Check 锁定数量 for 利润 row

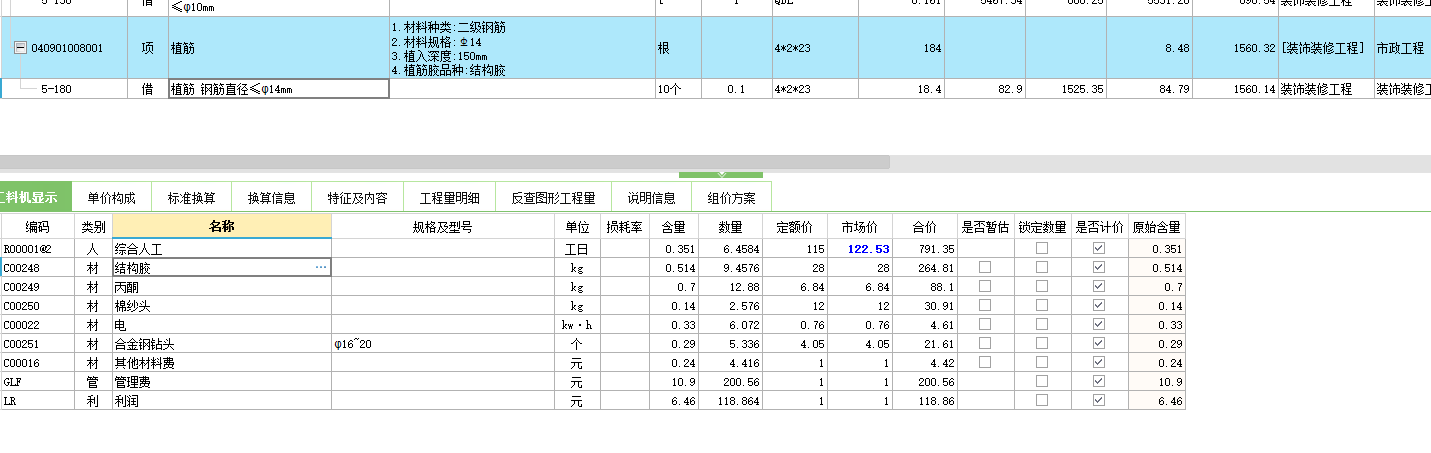pos(1042,401)
